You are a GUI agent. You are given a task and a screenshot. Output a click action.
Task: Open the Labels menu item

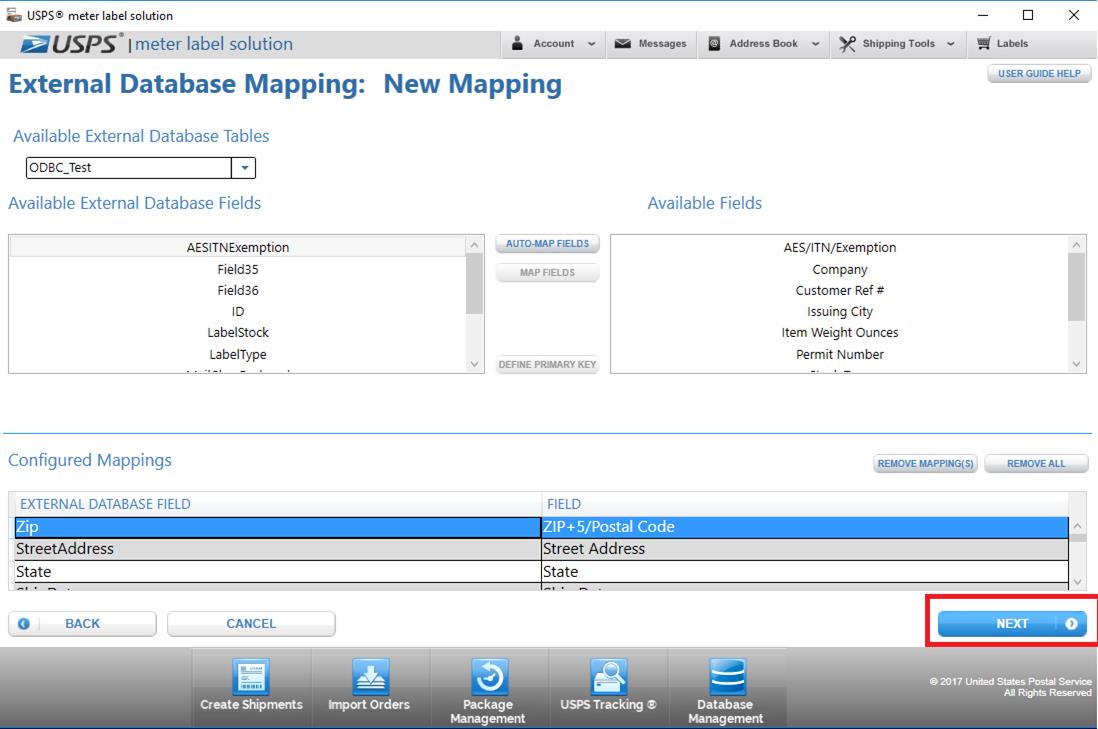coord(1003,43)
